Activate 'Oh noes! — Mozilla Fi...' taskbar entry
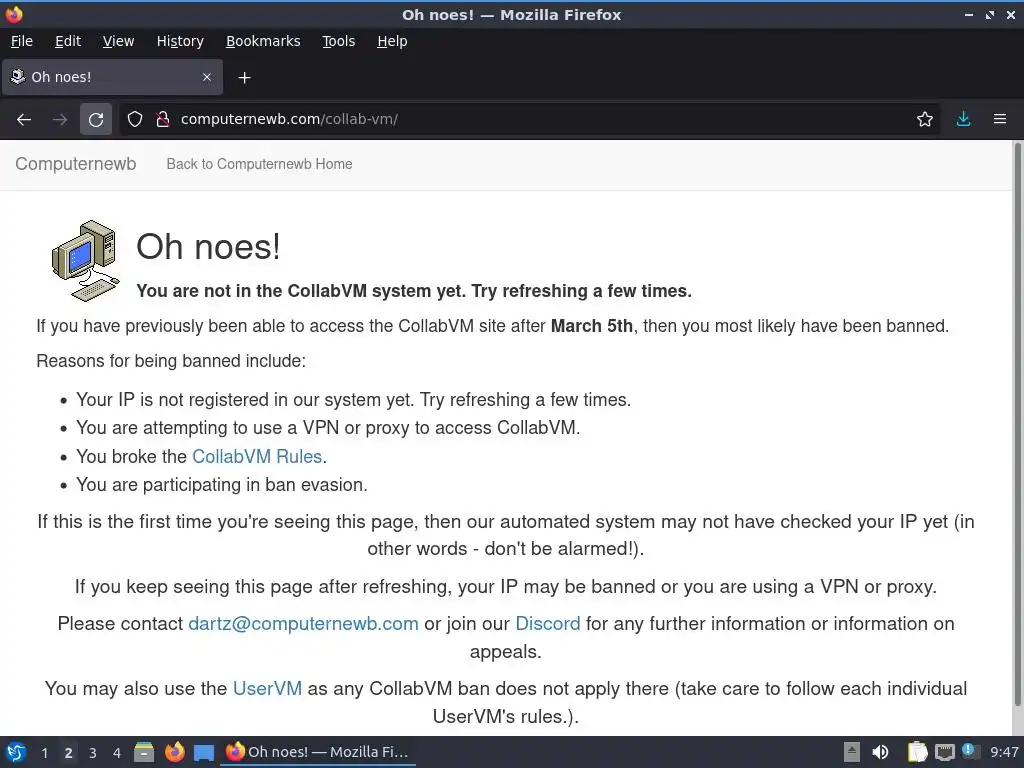This screenshot has height=768, width=1024. pos(318,752)
